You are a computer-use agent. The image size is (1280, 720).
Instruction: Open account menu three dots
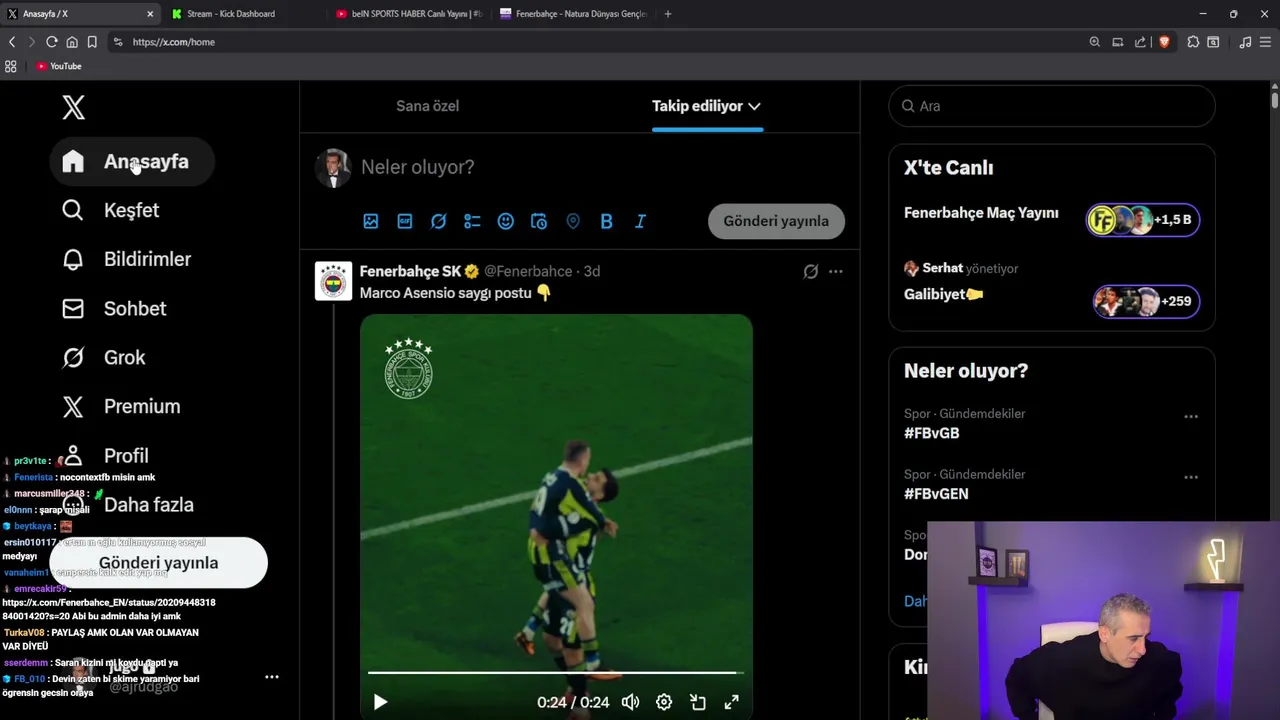[271, 677]
